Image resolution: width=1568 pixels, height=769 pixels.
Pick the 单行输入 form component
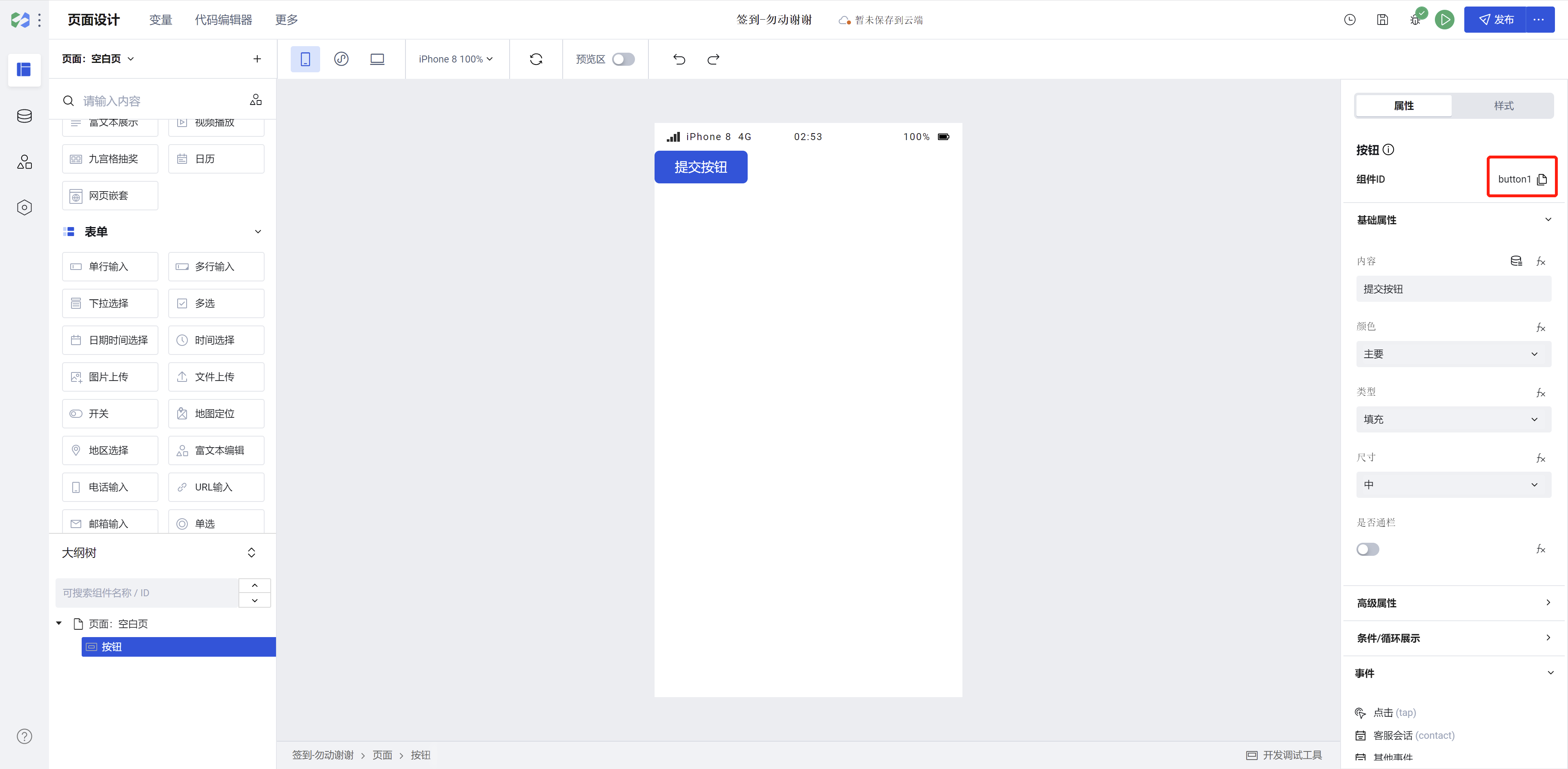[x=110, y=267]
